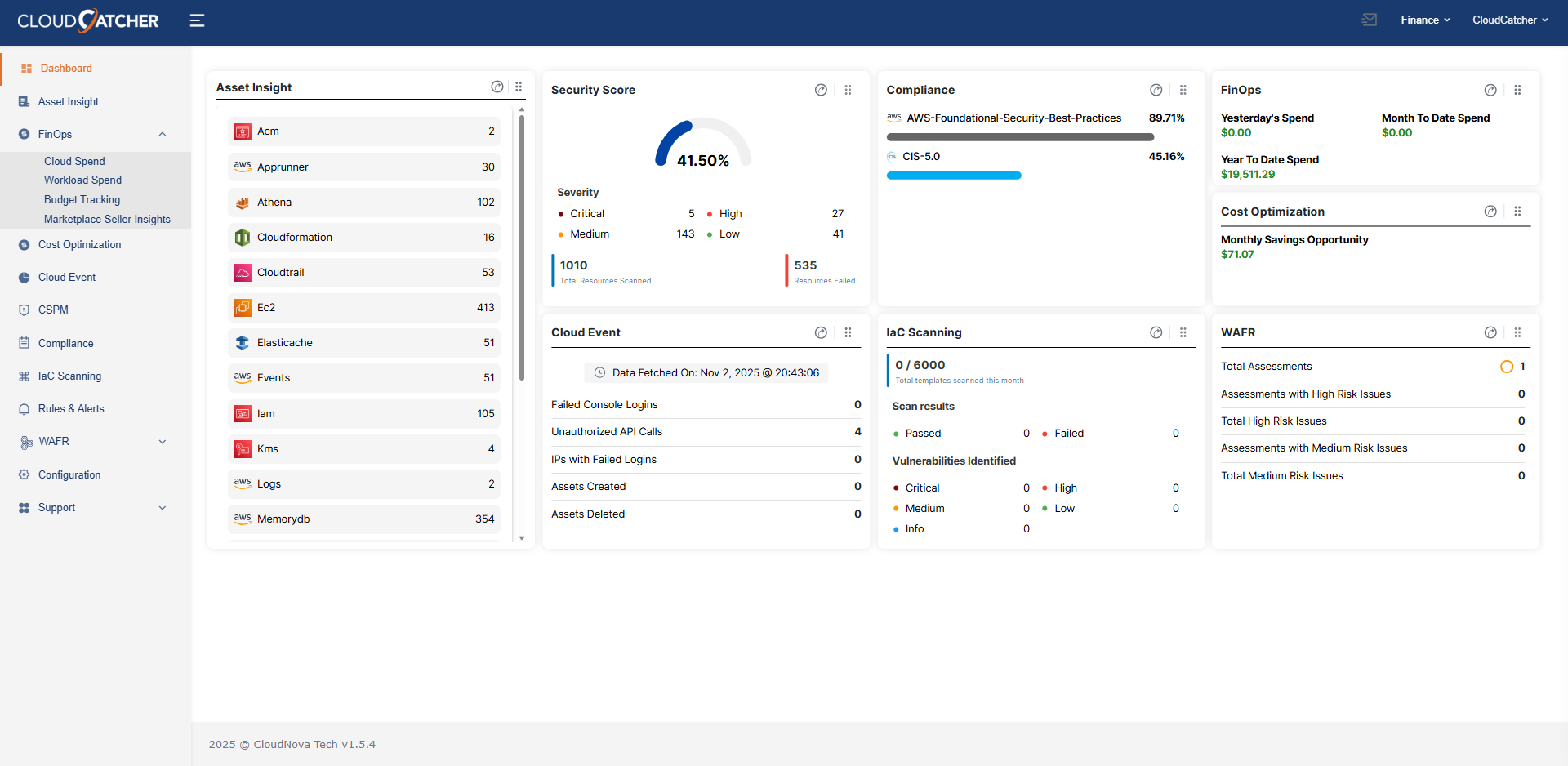Open the IaC Scanning sidebar icon
Screen dimensions: 1568x766
24,376
